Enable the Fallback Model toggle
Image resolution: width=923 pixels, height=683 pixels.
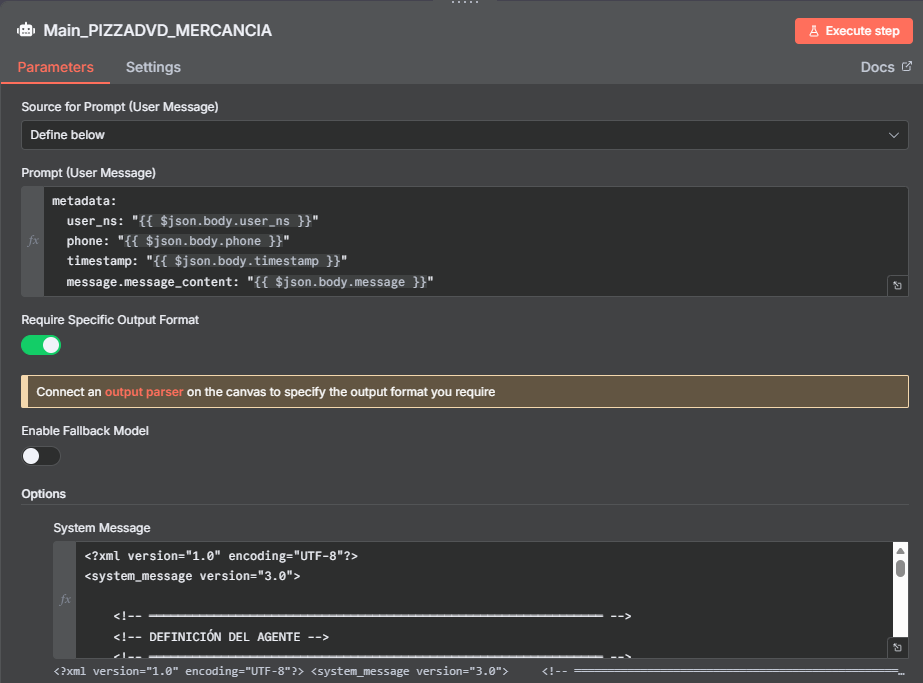coord(41,456)
